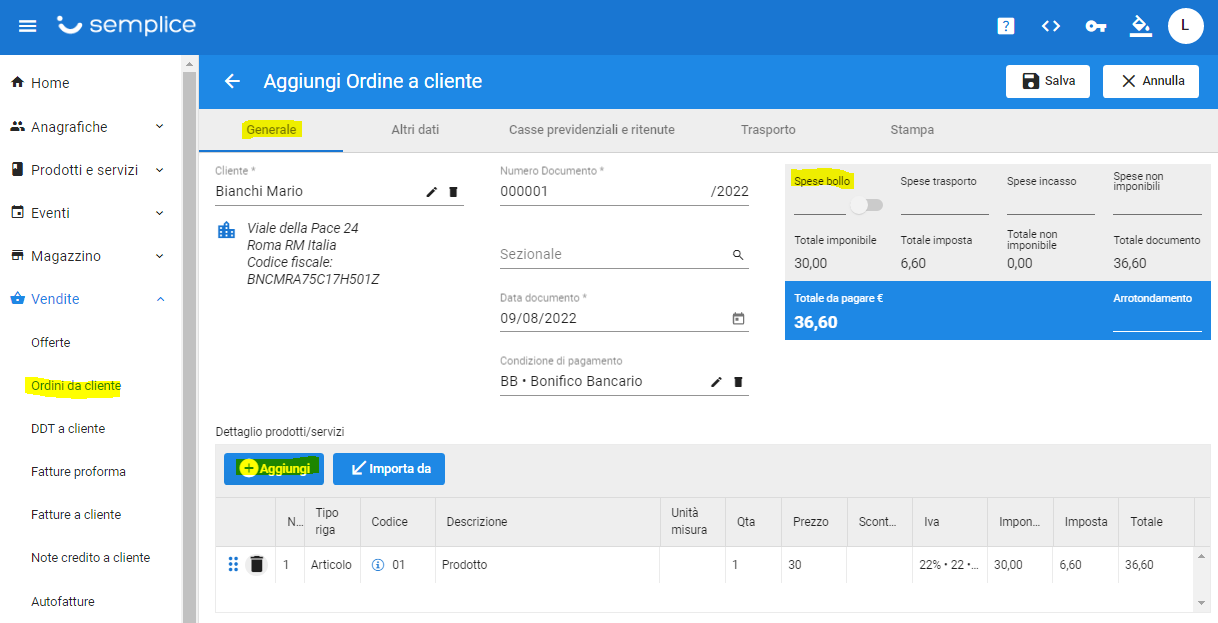Click the Spese incasso field
Image resolution: width=1218 pixels, height=623 pixels.
click(x=1051, y=204)
